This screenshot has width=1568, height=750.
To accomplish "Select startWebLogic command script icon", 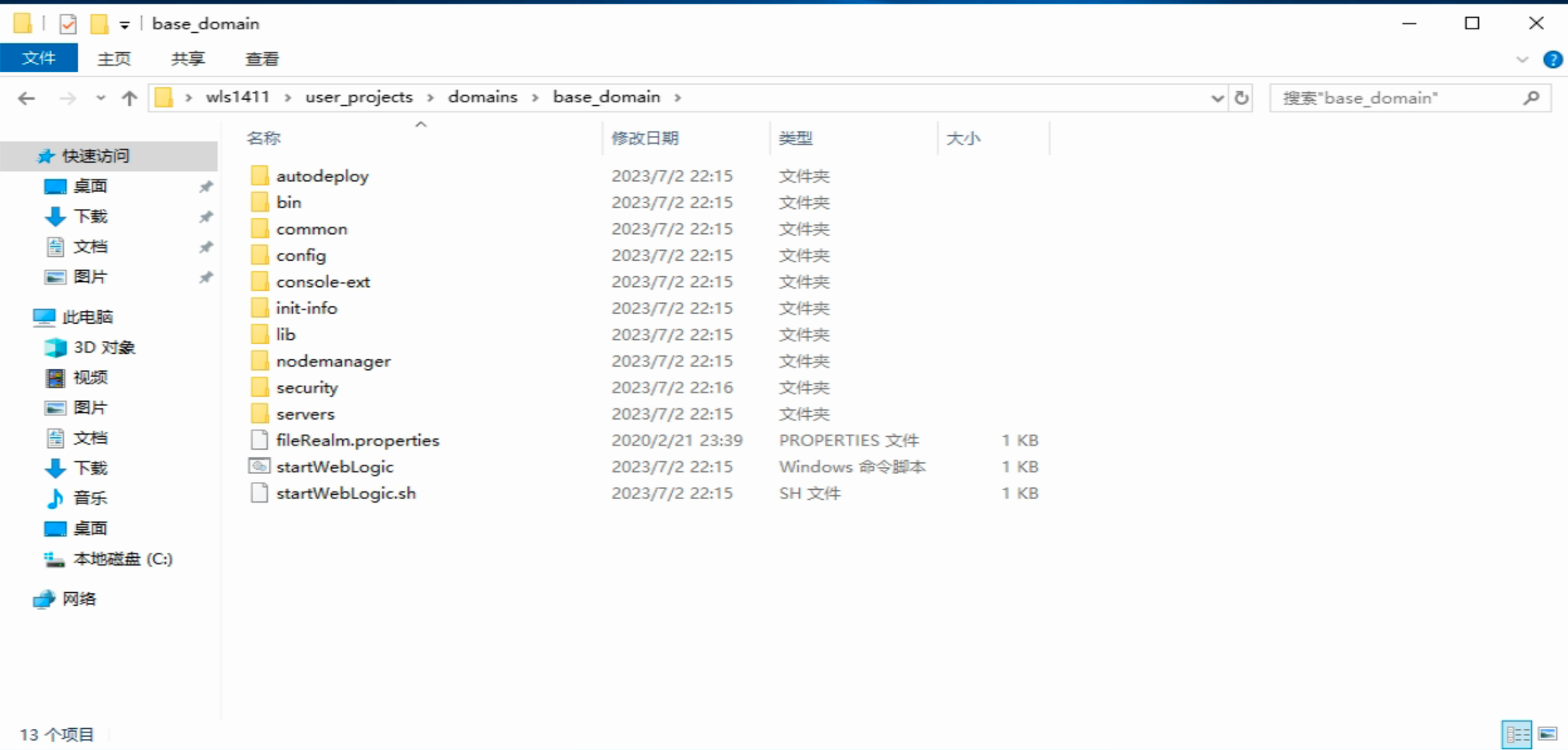I will click(x=260, y=466).
